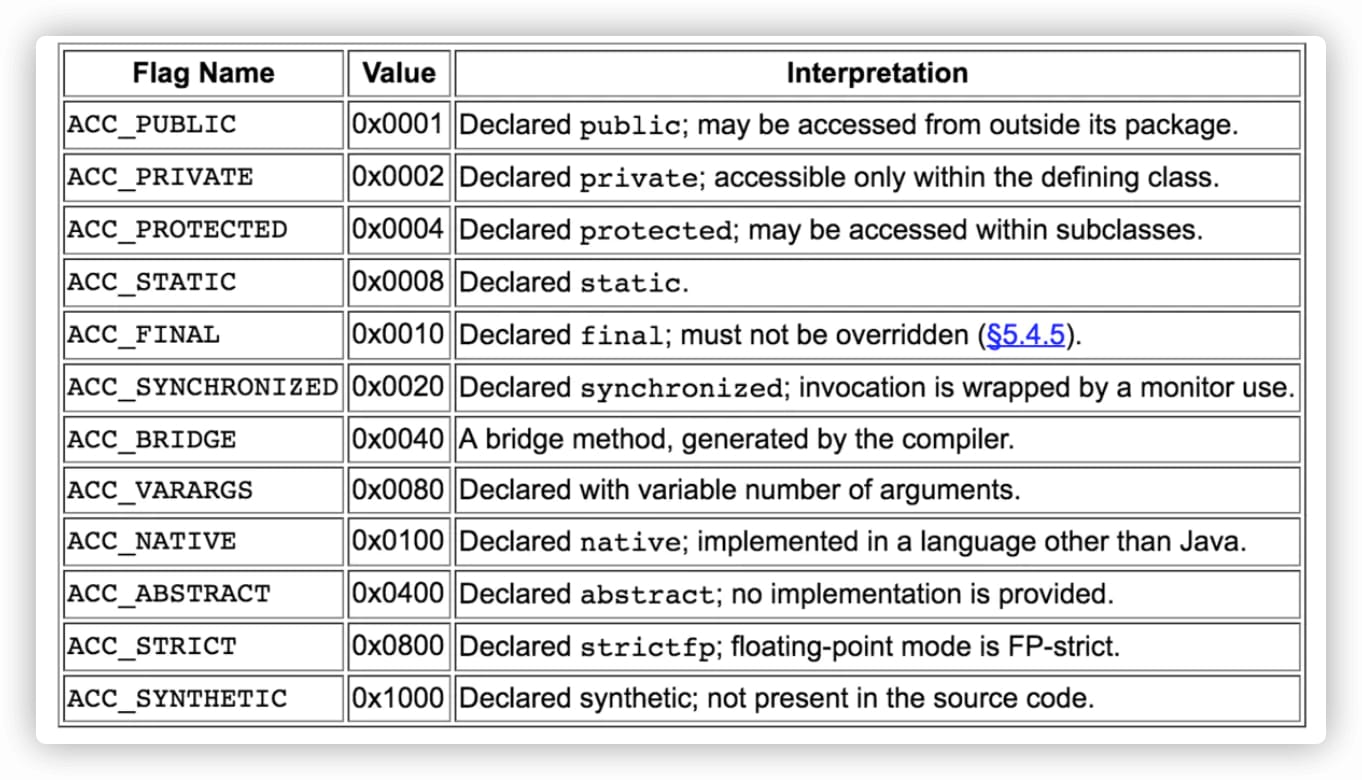Click the 'Declared native' interpretation text

[x=853, y=542]
